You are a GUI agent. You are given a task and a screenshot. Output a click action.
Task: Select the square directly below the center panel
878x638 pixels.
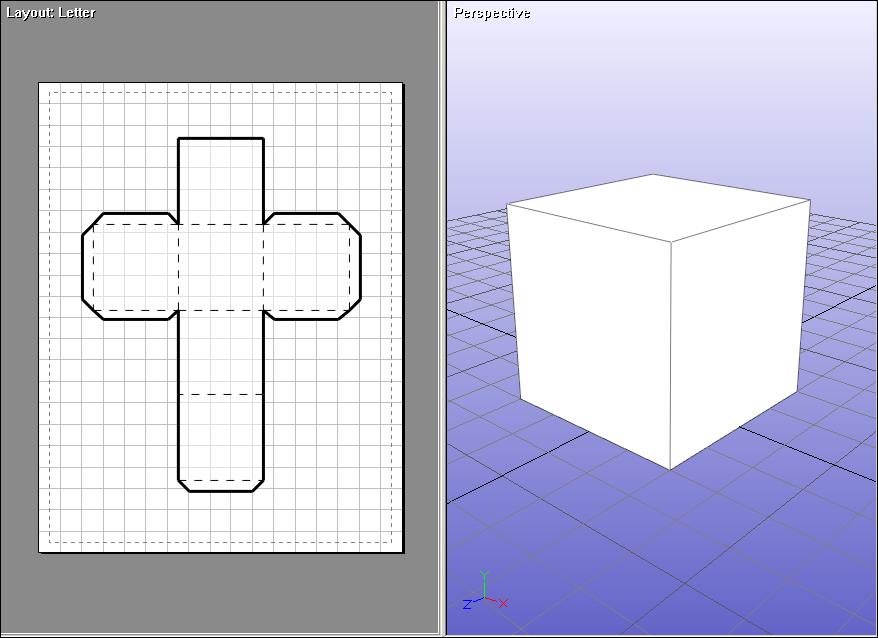[221, 352]
